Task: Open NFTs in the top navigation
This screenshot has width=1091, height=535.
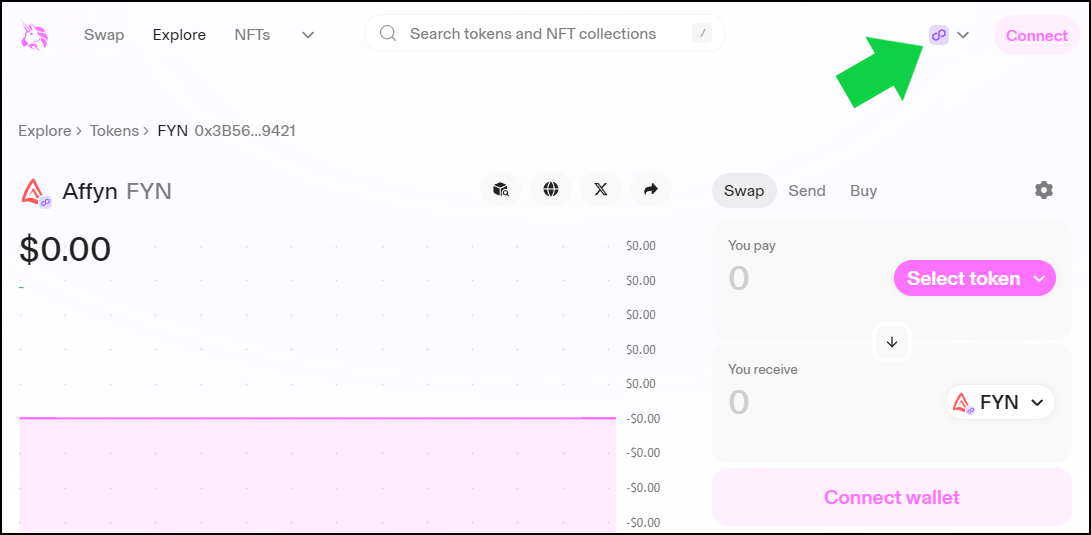Action: click(252, 35)
